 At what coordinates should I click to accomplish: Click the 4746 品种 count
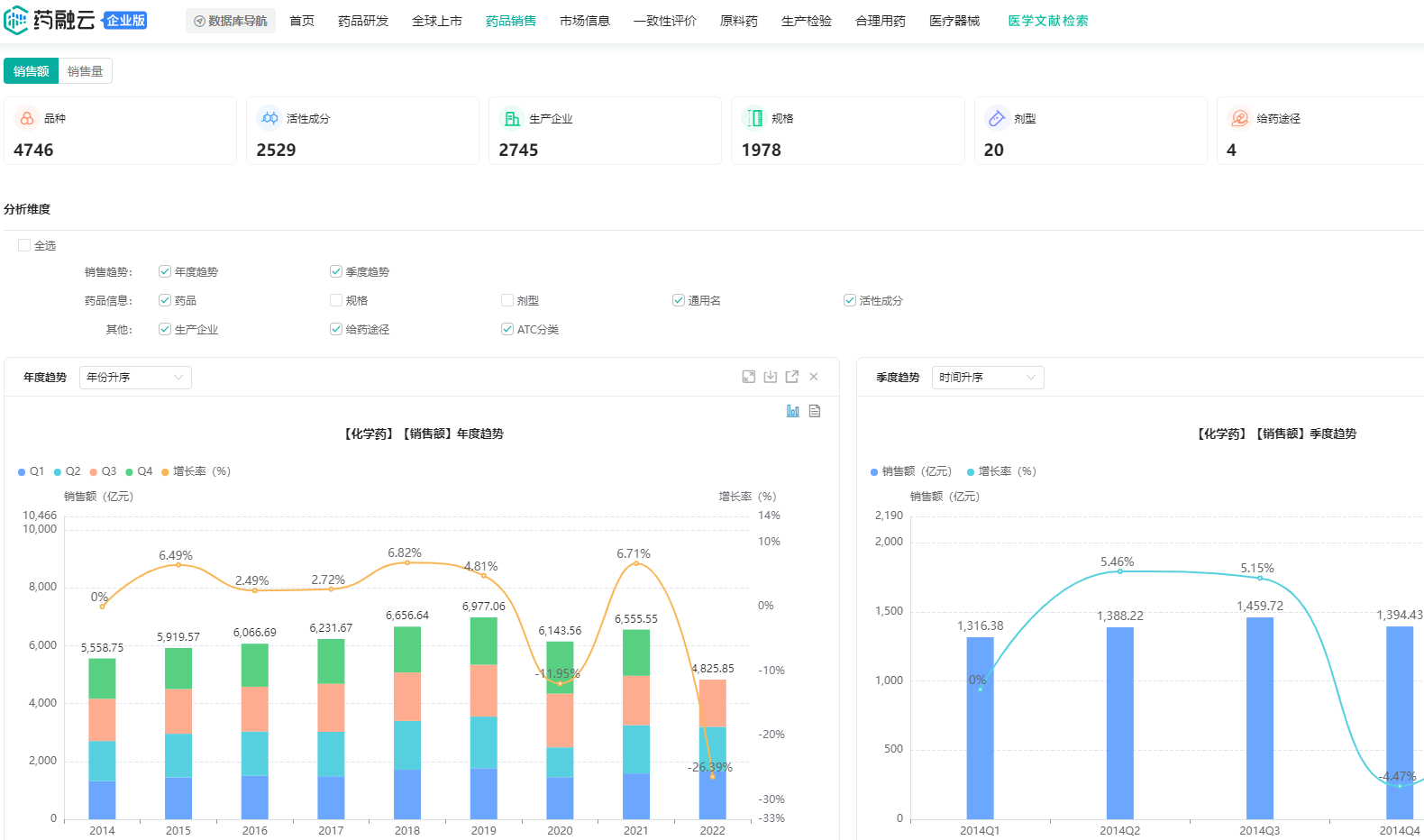tap(33, 151)
